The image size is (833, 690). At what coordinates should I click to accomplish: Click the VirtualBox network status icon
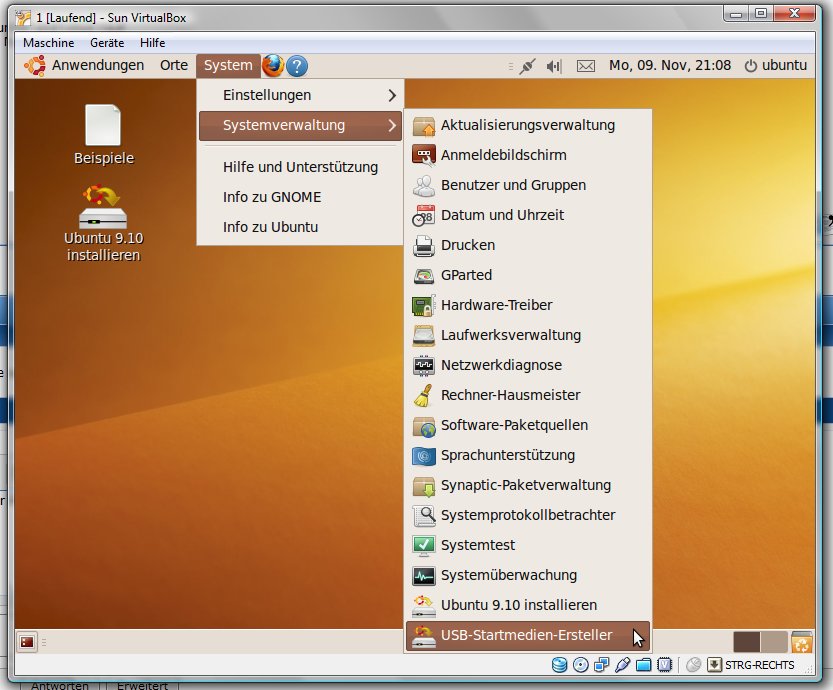tap(601, 665)
